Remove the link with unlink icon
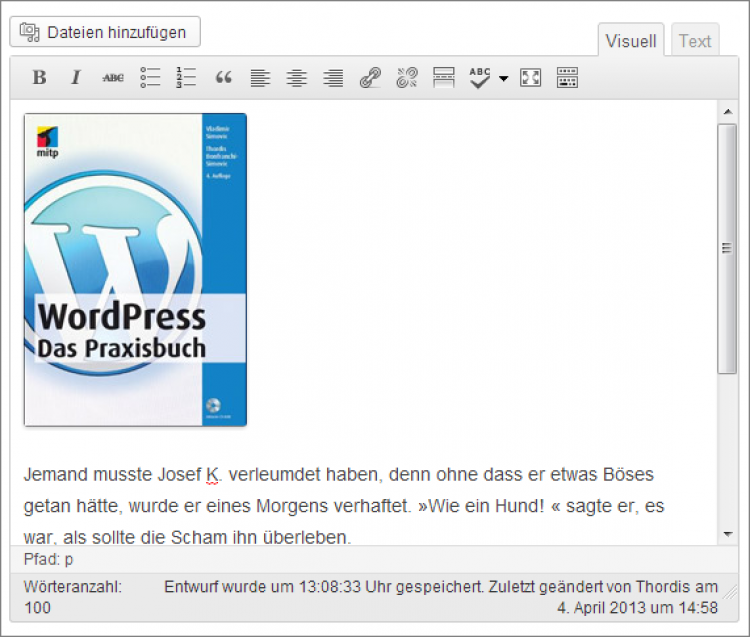 pos(407,78)
